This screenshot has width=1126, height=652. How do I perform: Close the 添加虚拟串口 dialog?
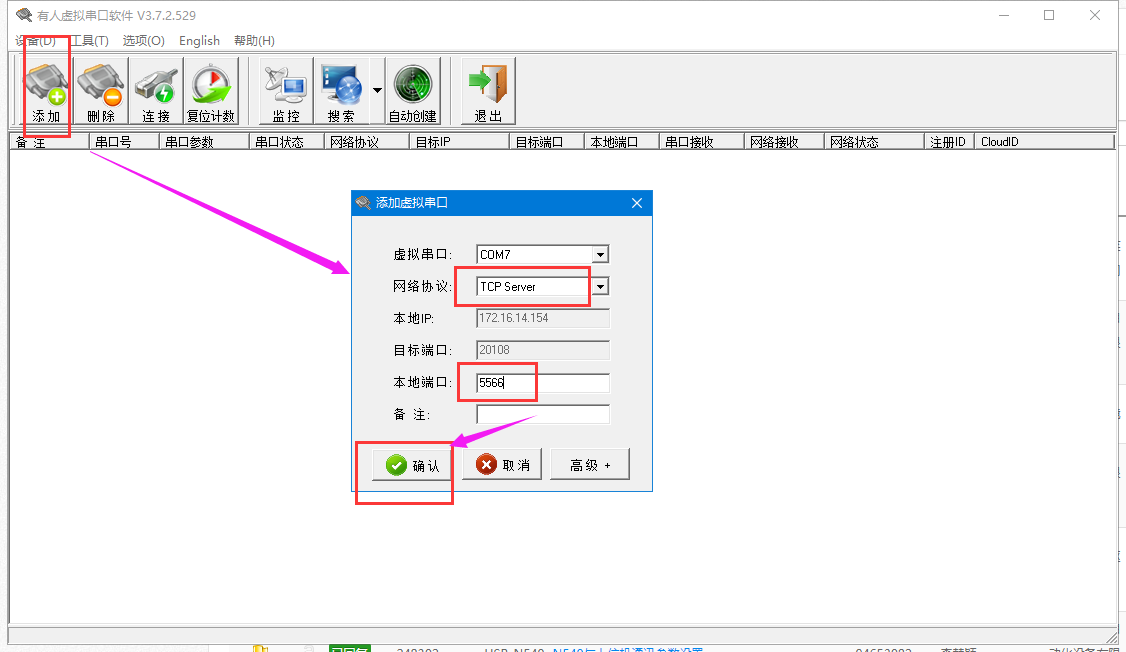coord(636,203)
